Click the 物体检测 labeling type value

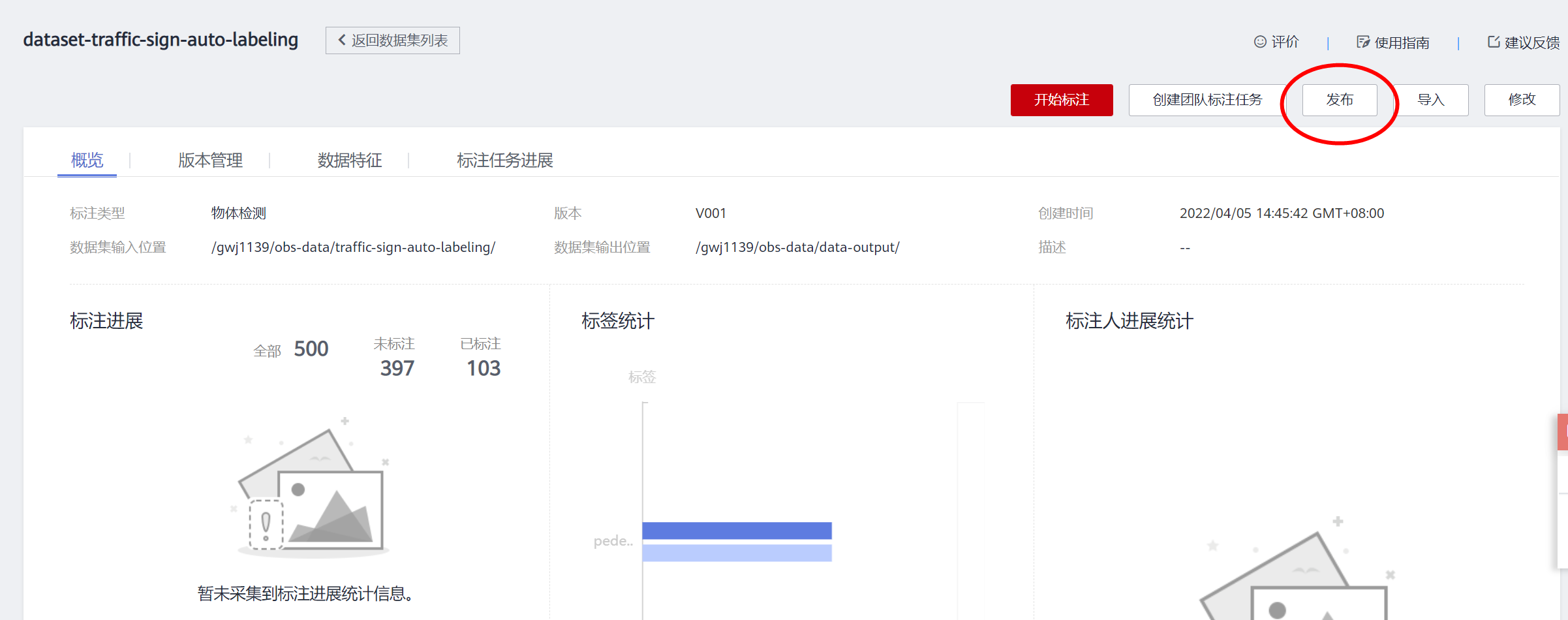pos(239,213)
